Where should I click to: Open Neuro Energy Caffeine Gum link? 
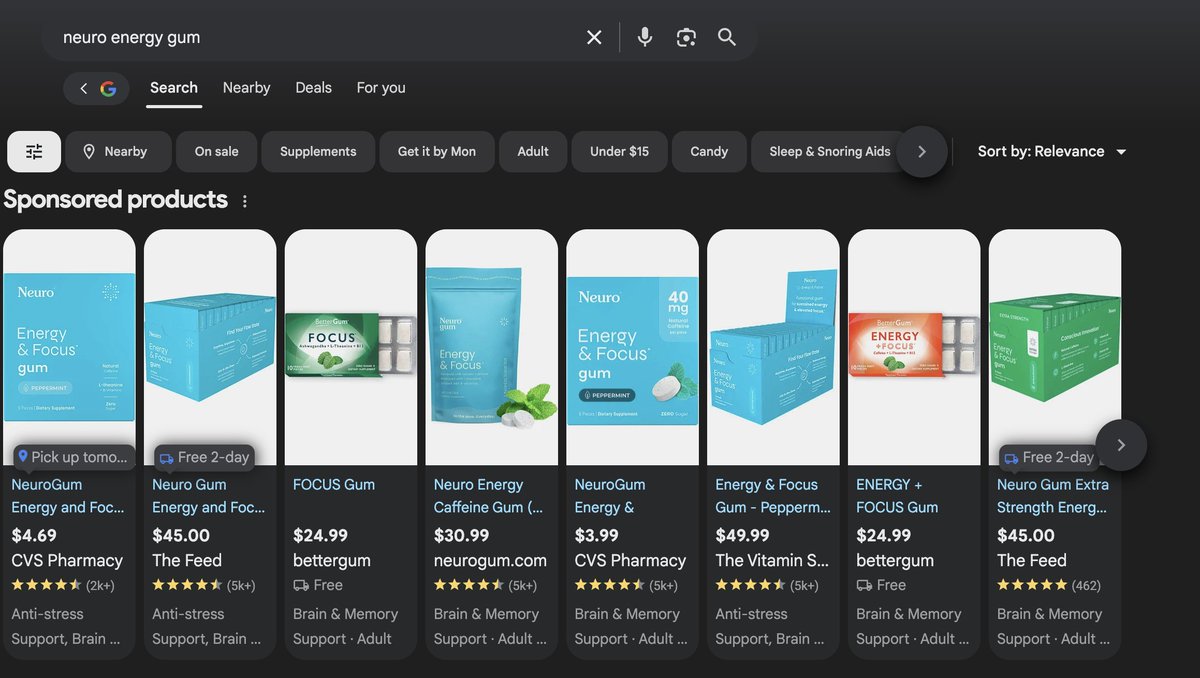click(489, 496)
